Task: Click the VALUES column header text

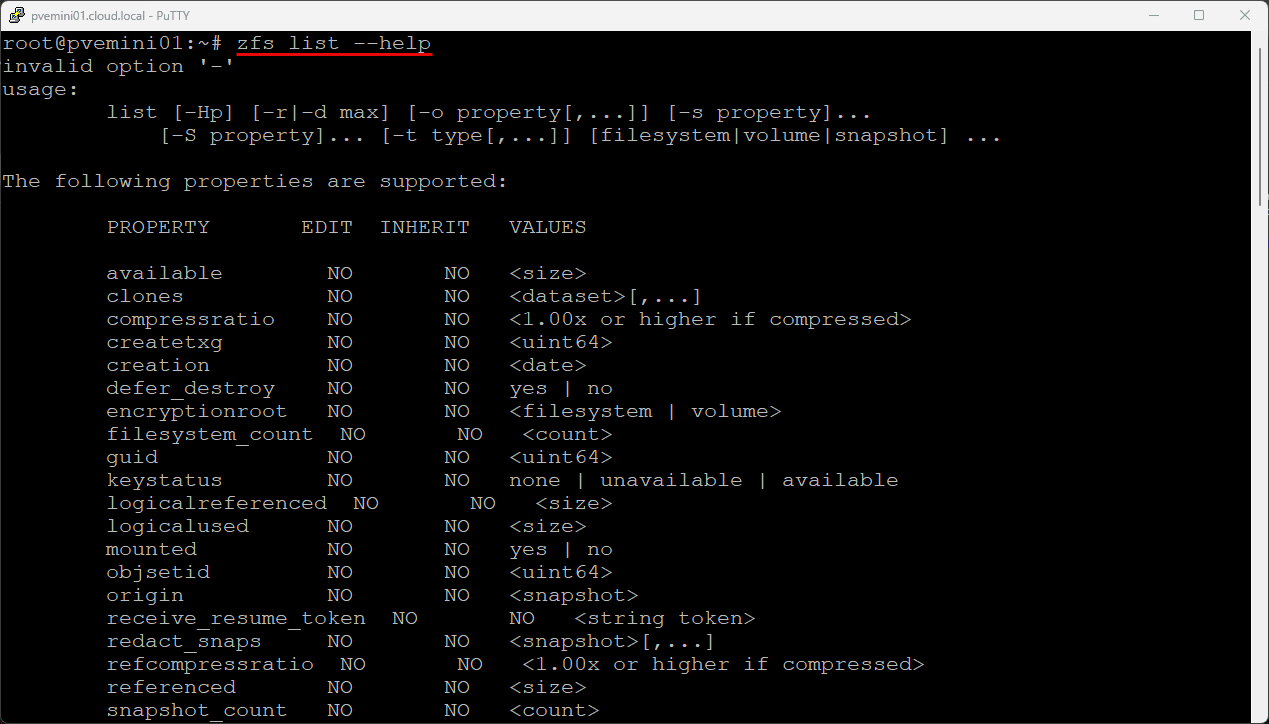Action: pos(547,227)
